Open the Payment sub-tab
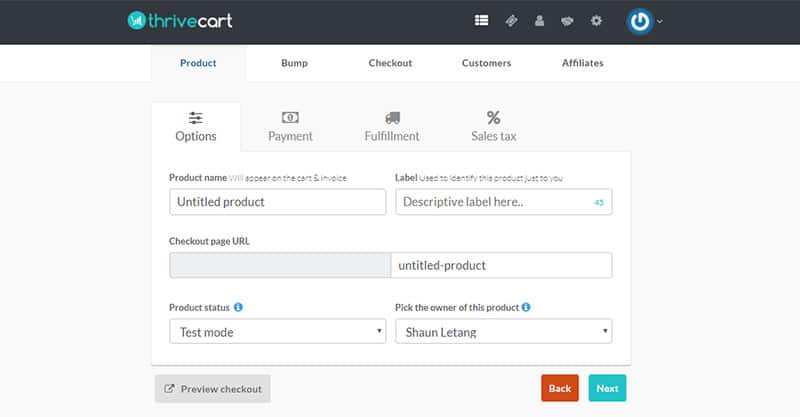Viewport: 800px width, 417px height. coord(290,127)
